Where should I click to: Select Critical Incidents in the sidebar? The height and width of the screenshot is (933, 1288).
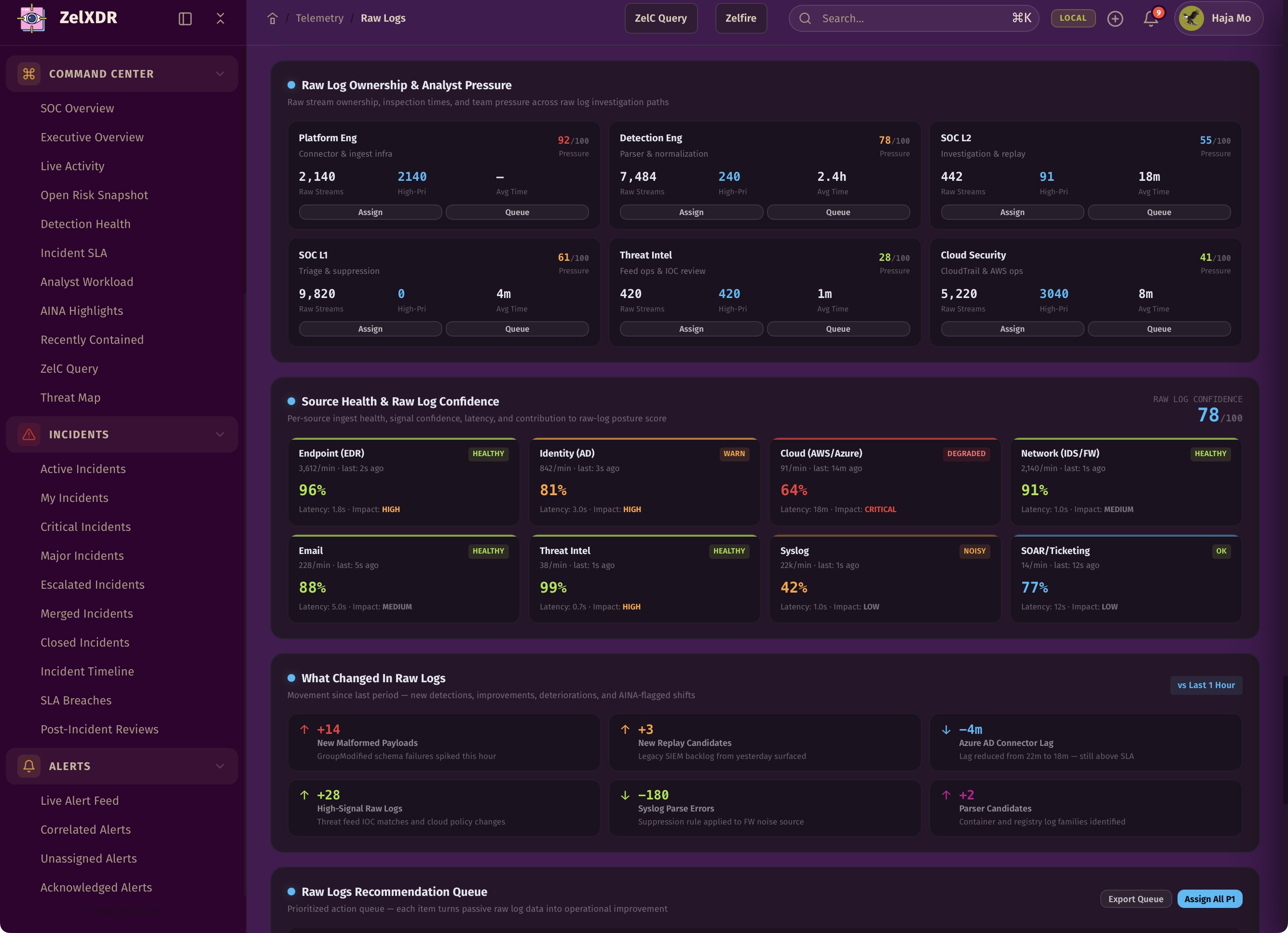tap(86, 527)
